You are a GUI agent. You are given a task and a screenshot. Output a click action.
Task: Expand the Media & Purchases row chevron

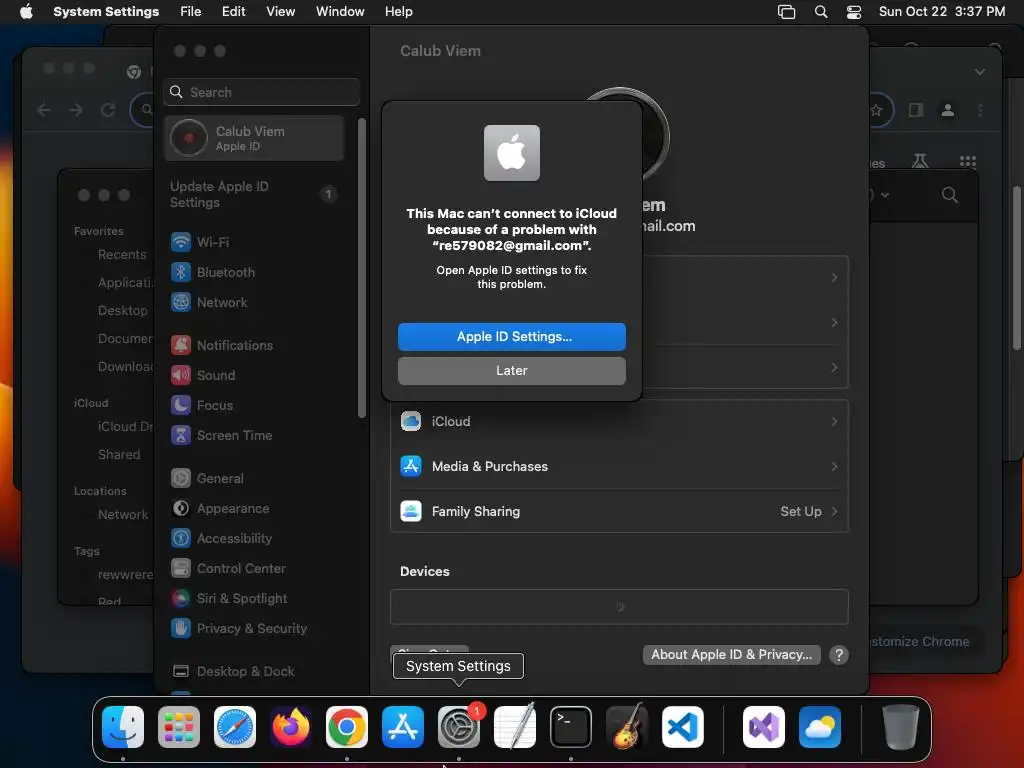tap(834, 466)
